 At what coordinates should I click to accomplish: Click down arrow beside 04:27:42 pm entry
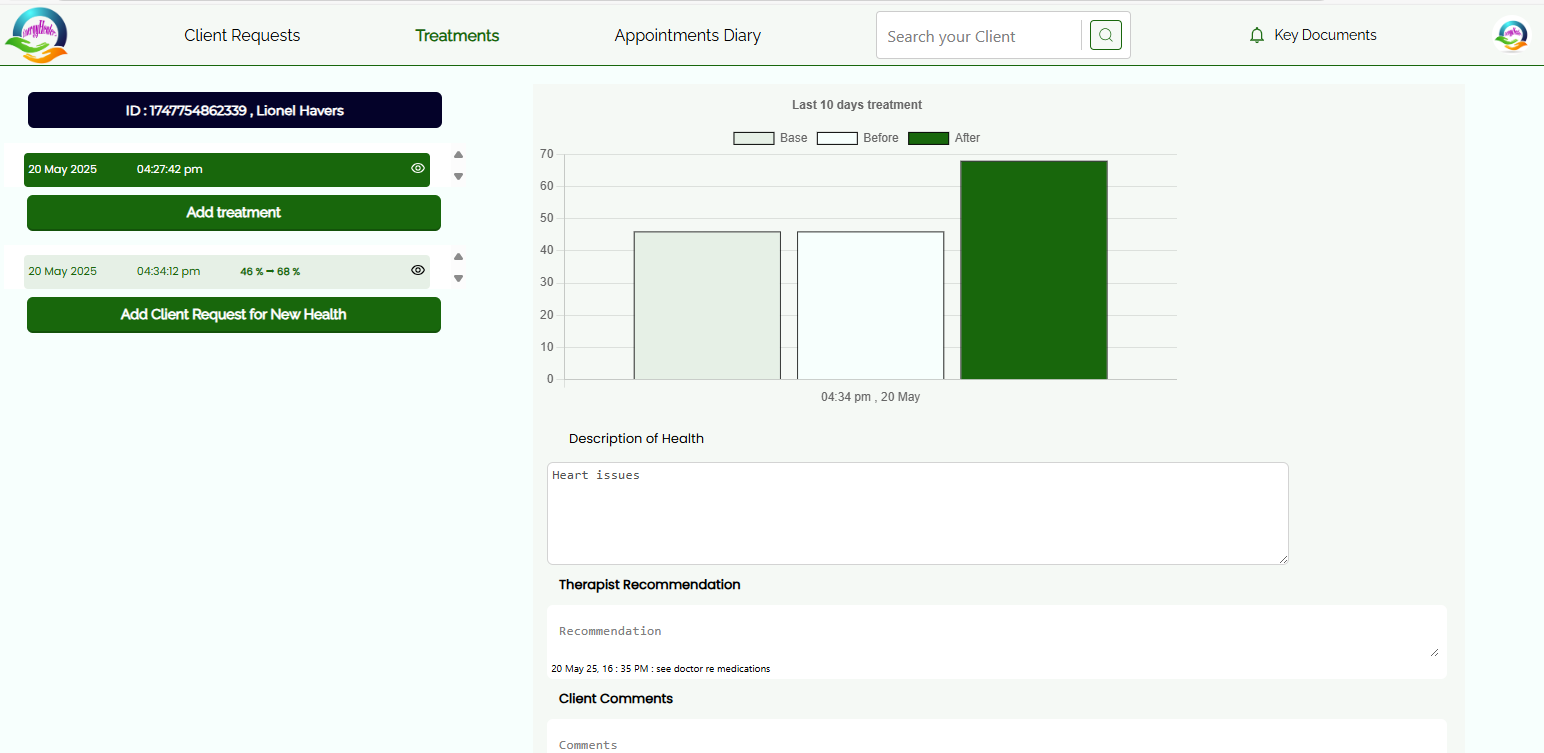click(458, 177)
